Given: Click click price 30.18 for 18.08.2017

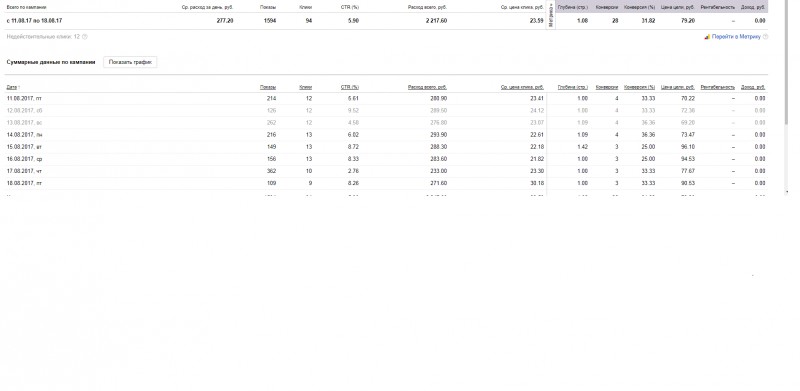Looking at the screenshot, I should coord(537,183).
